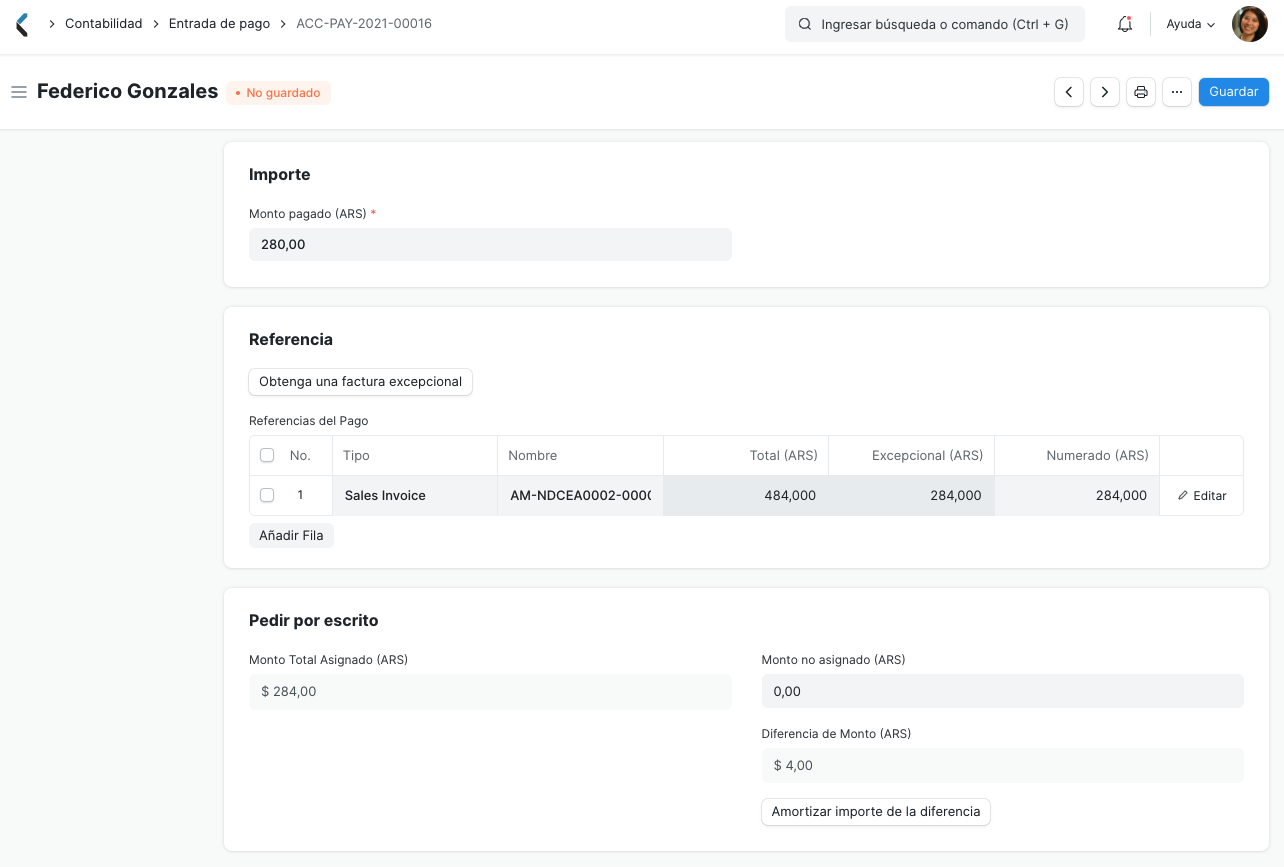This screenshot has height=867, width=1284.
Task: Click Editar with pencil icon on row 1
Action: (x=1201, y=496)
